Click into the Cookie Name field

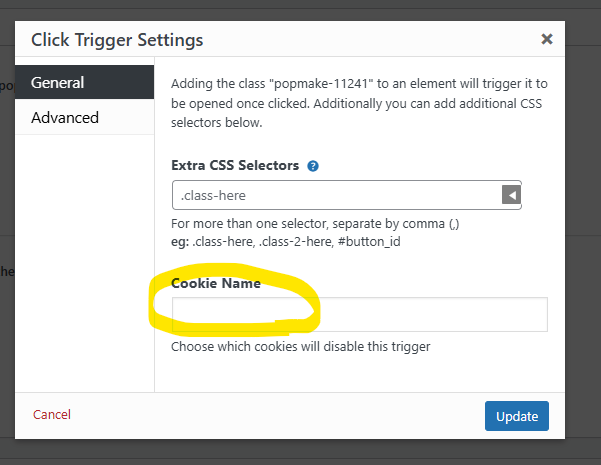click(360, 314)
